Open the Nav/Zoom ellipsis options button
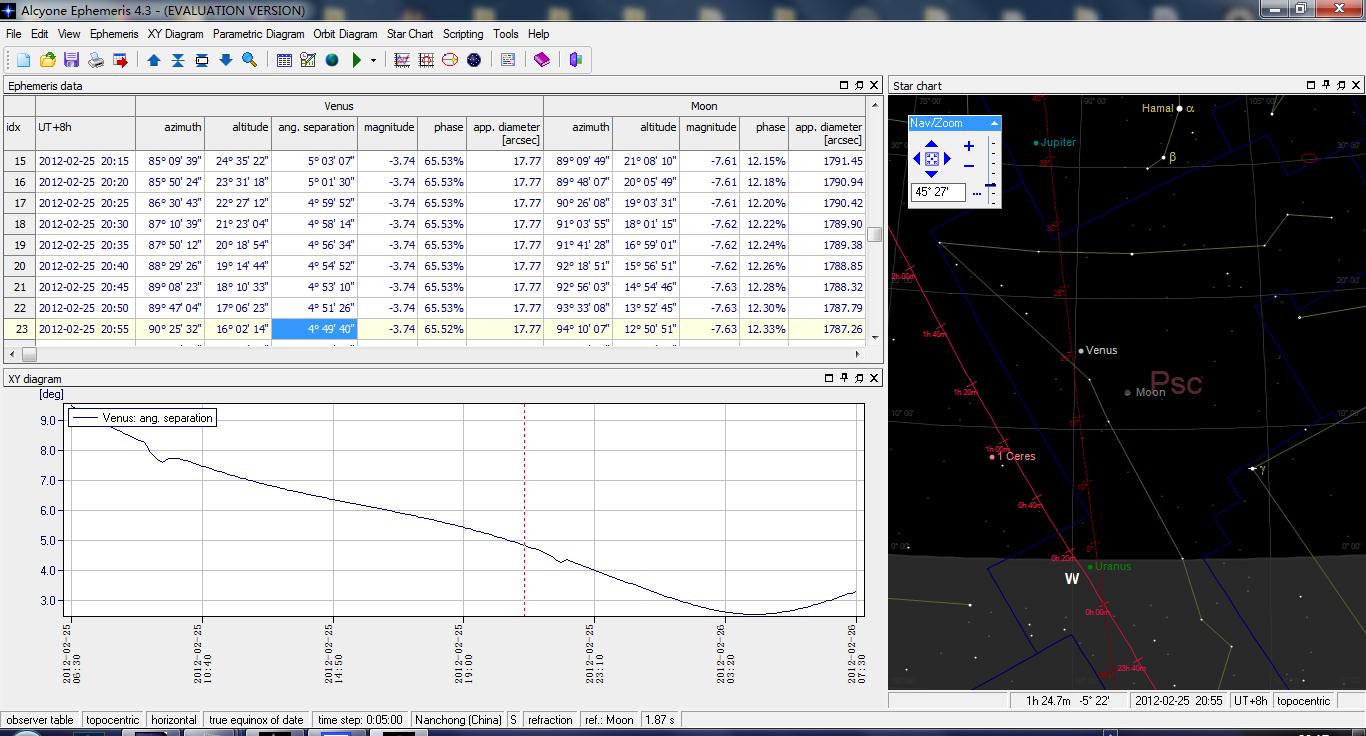This screenshot has width=1366, height=736. 976,193
